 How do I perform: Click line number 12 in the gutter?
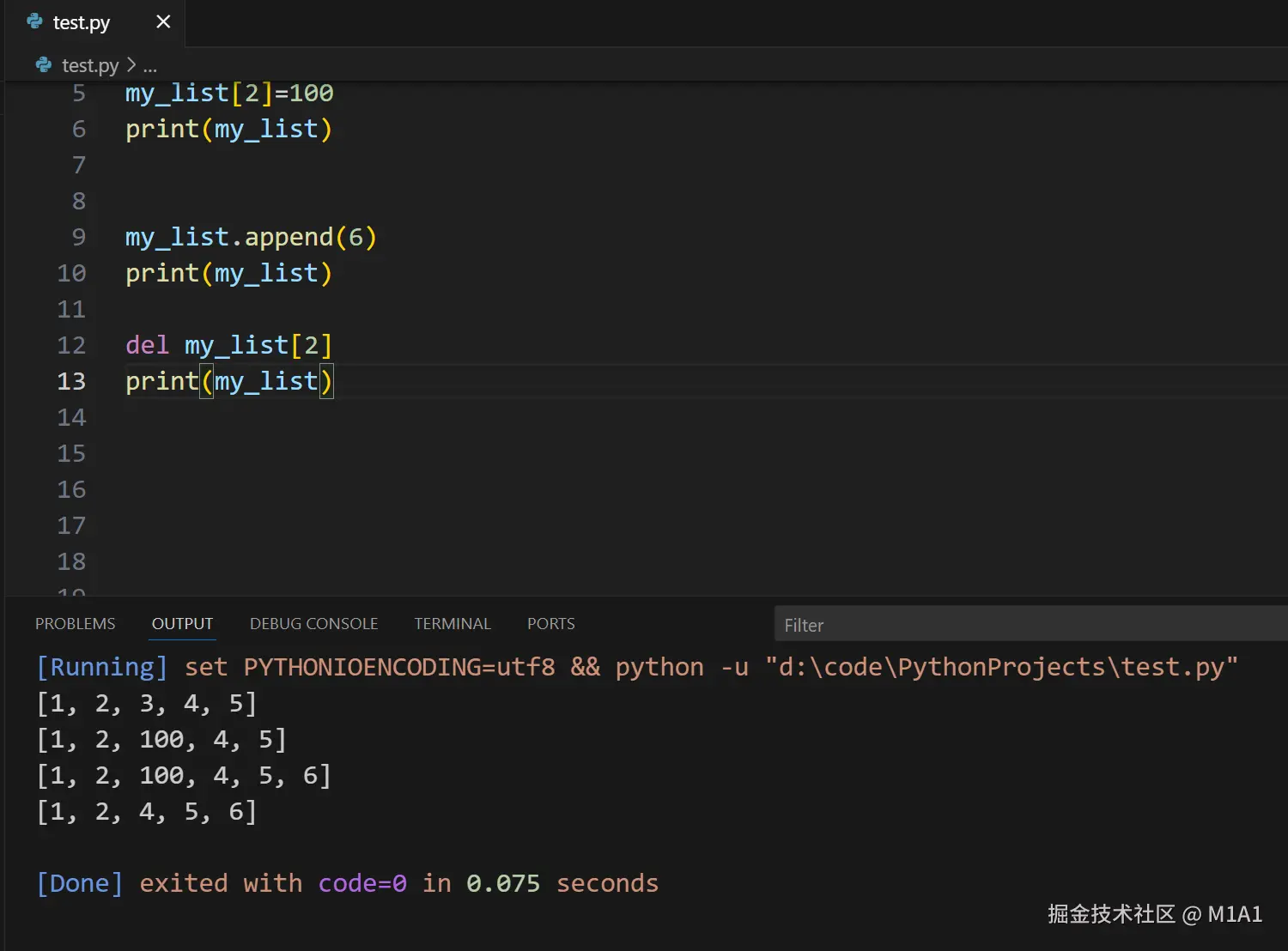point(72,345)
